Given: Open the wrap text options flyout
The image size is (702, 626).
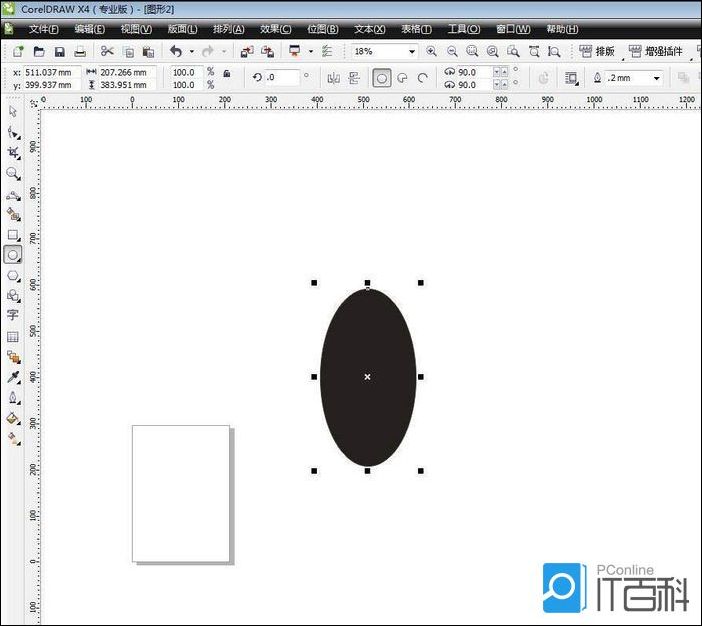Looking at the screenshot, I should [572, 78].
